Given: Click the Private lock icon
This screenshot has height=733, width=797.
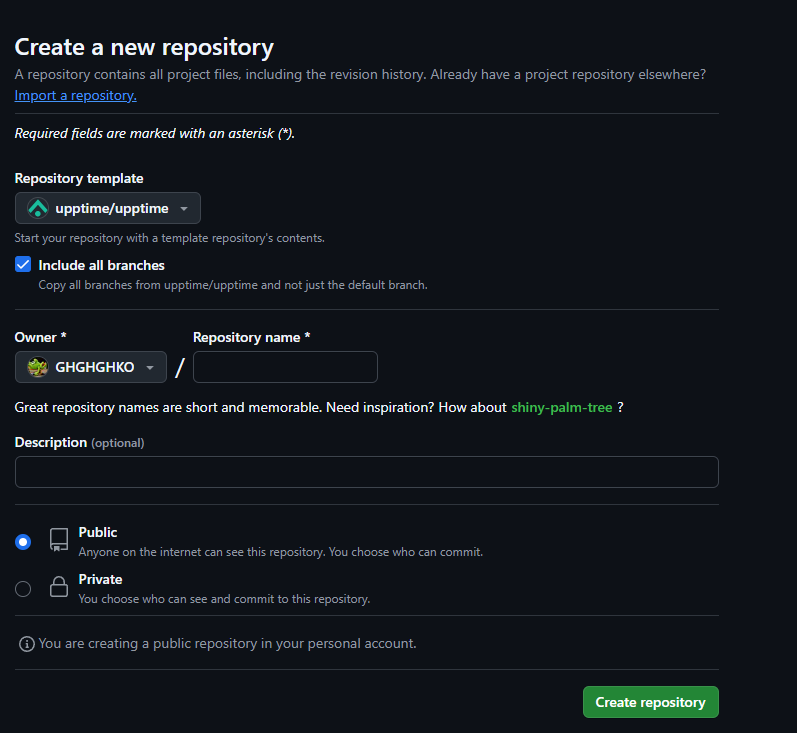Looking at the screenshot, I should click(x=59, y=587).
